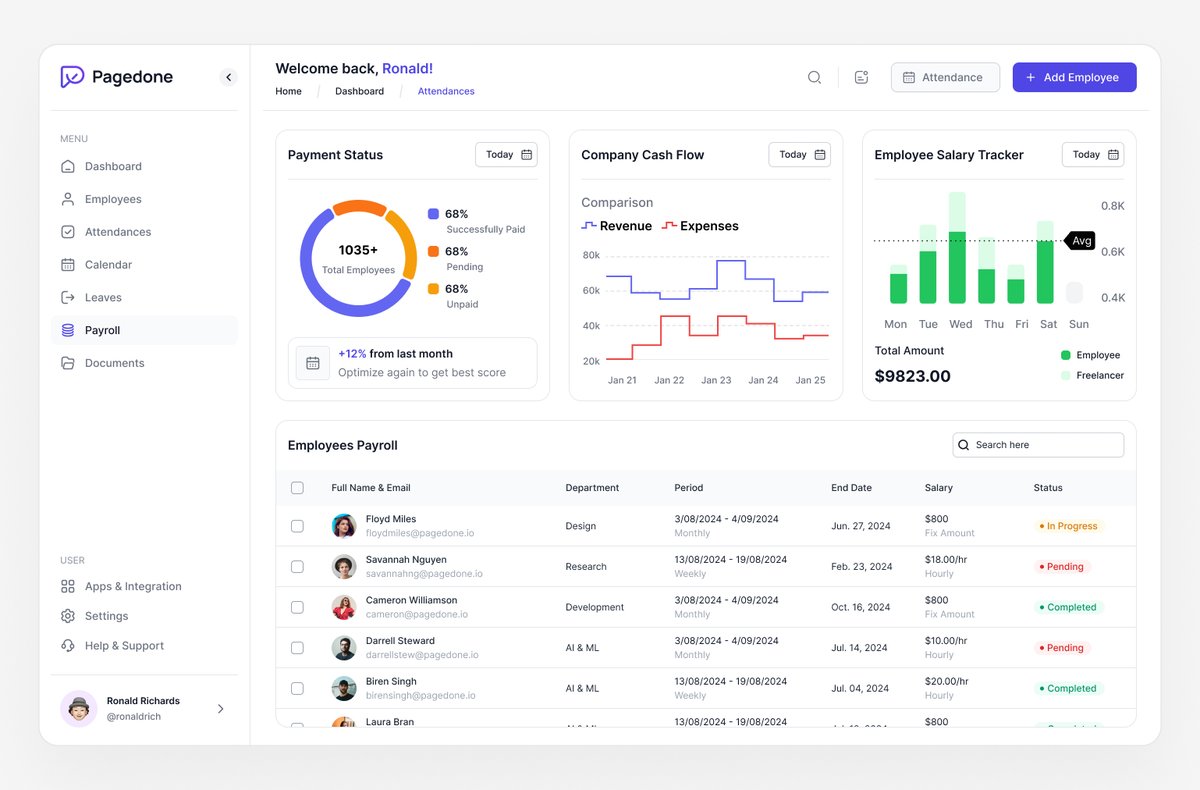Click the notification badge icon beside search

pyautogui.click(x=861, y=76)
